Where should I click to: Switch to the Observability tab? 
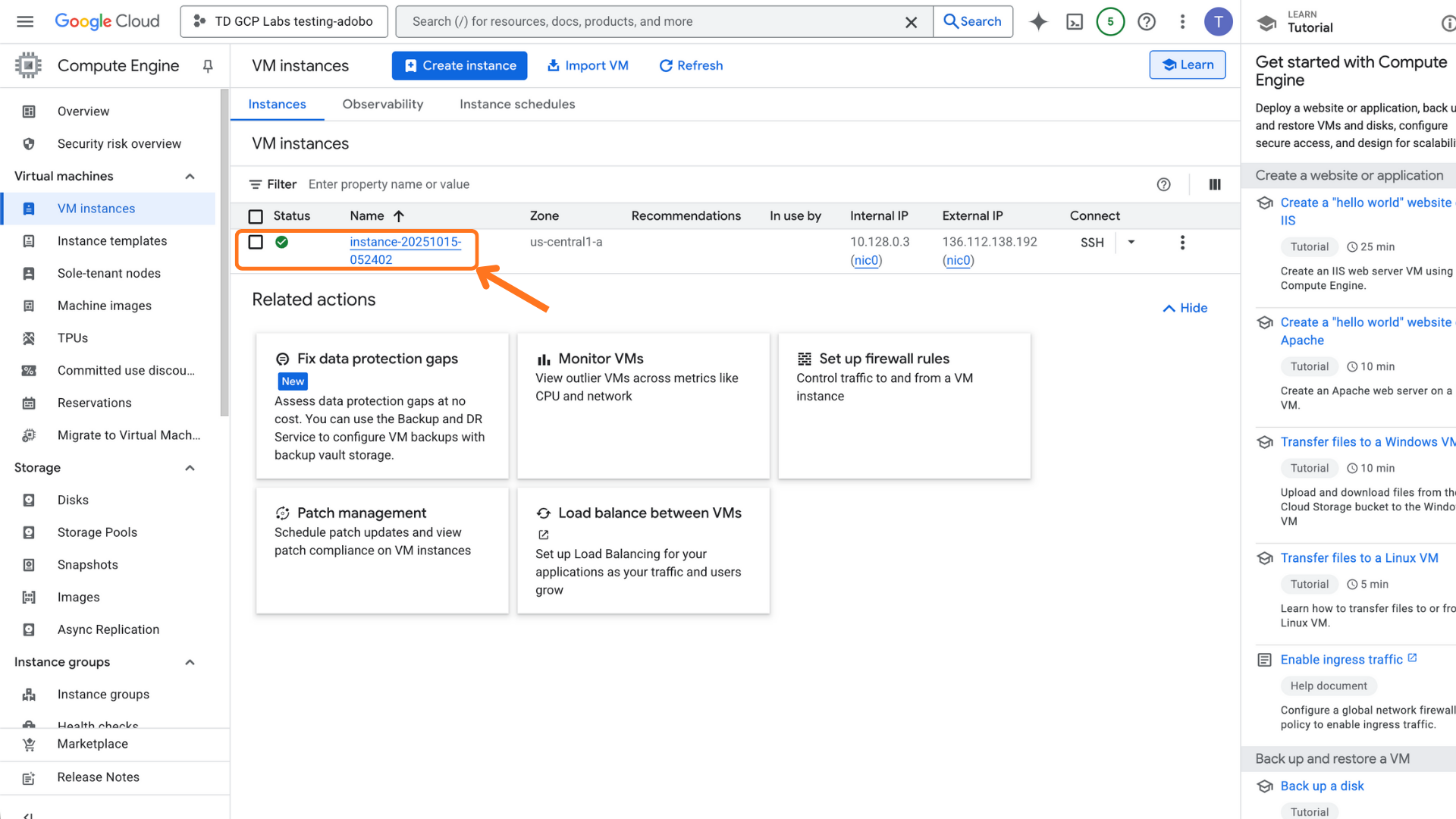click(x=382, y=105)
